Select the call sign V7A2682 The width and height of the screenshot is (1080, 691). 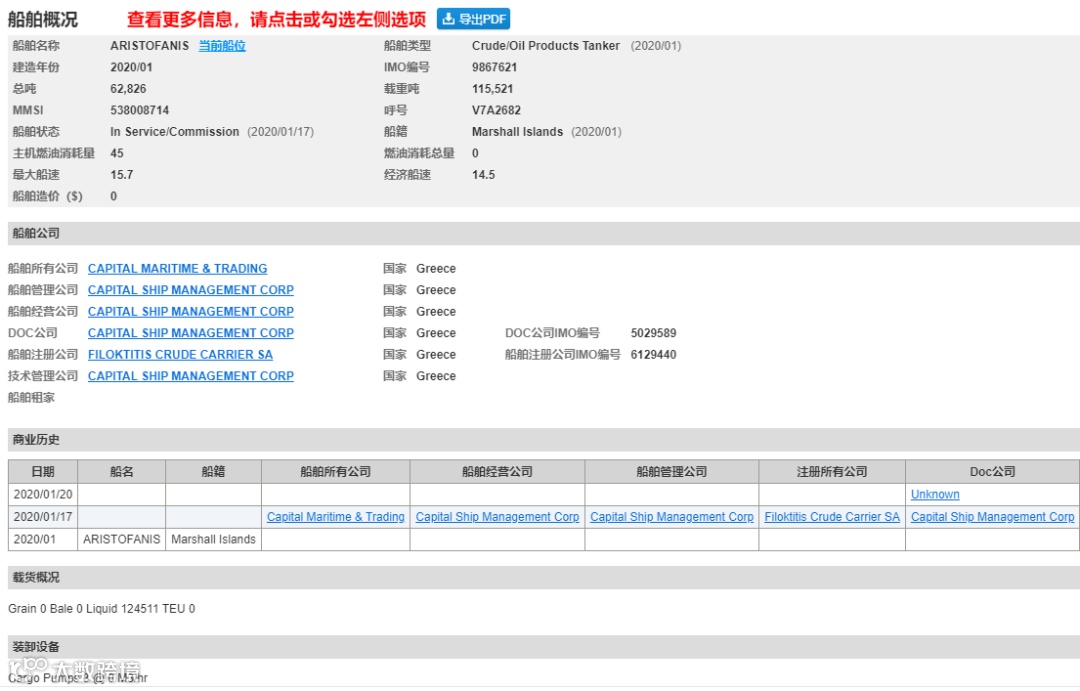pos(496,110)
